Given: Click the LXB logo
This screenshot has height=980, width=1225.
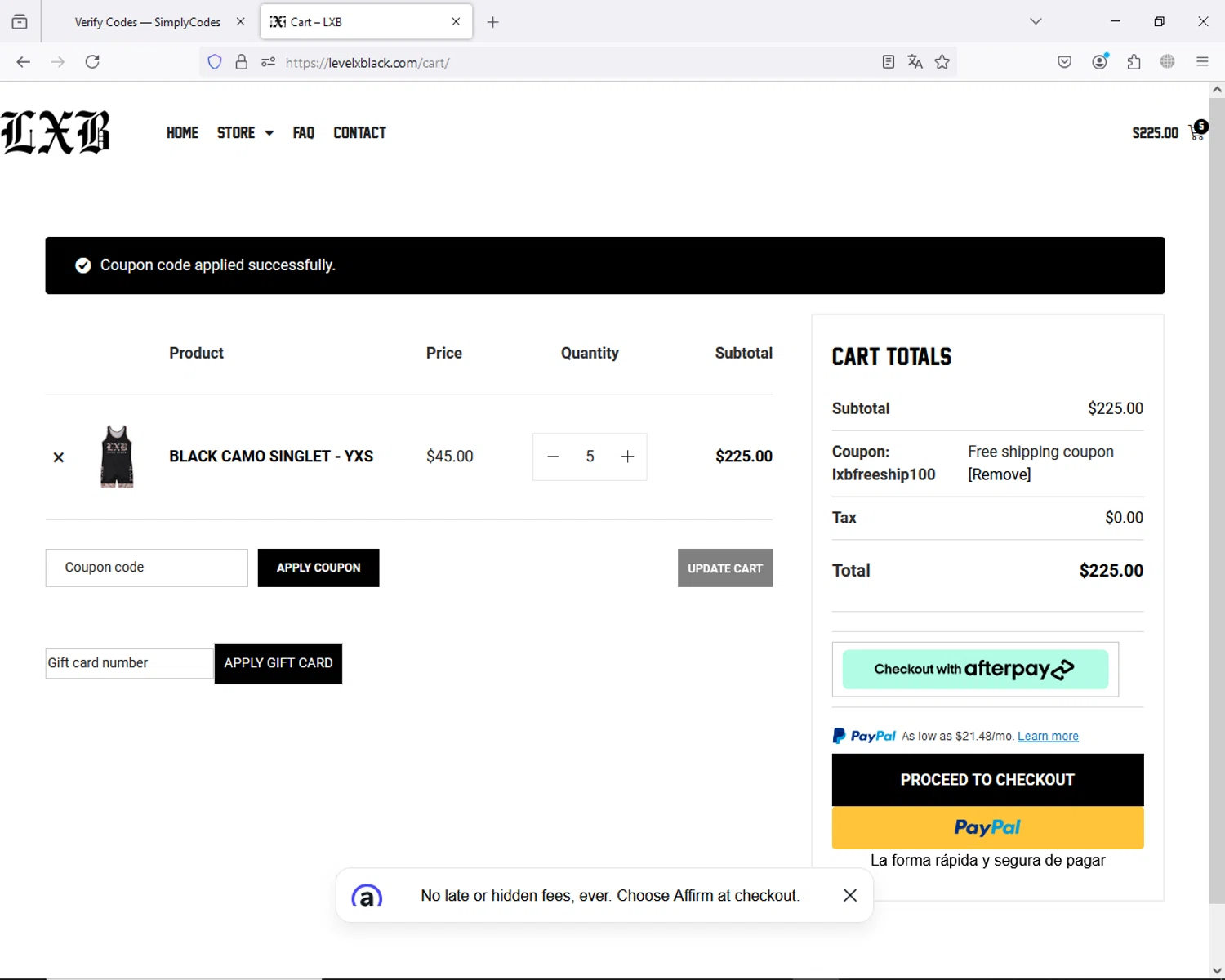Looking at the screenshot, I should click(x=56, y=132).
